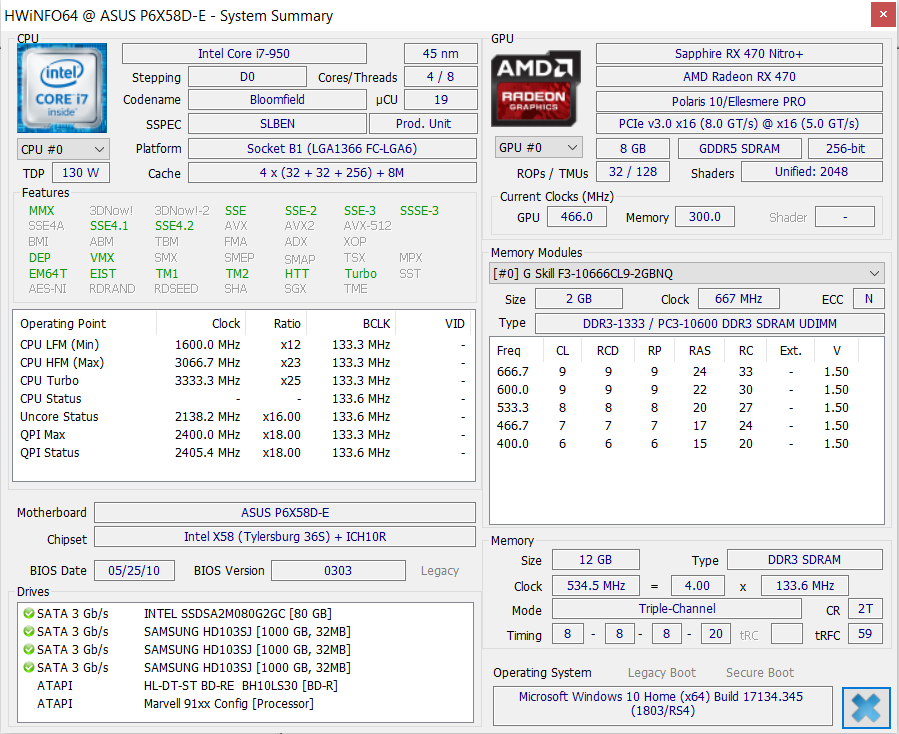Image resolution: width=899 pixels, height=734 pixels.
Task: Click the green status icon beside INTEL SSDSA2M080G2GC
Action: (x=29, y=614)
